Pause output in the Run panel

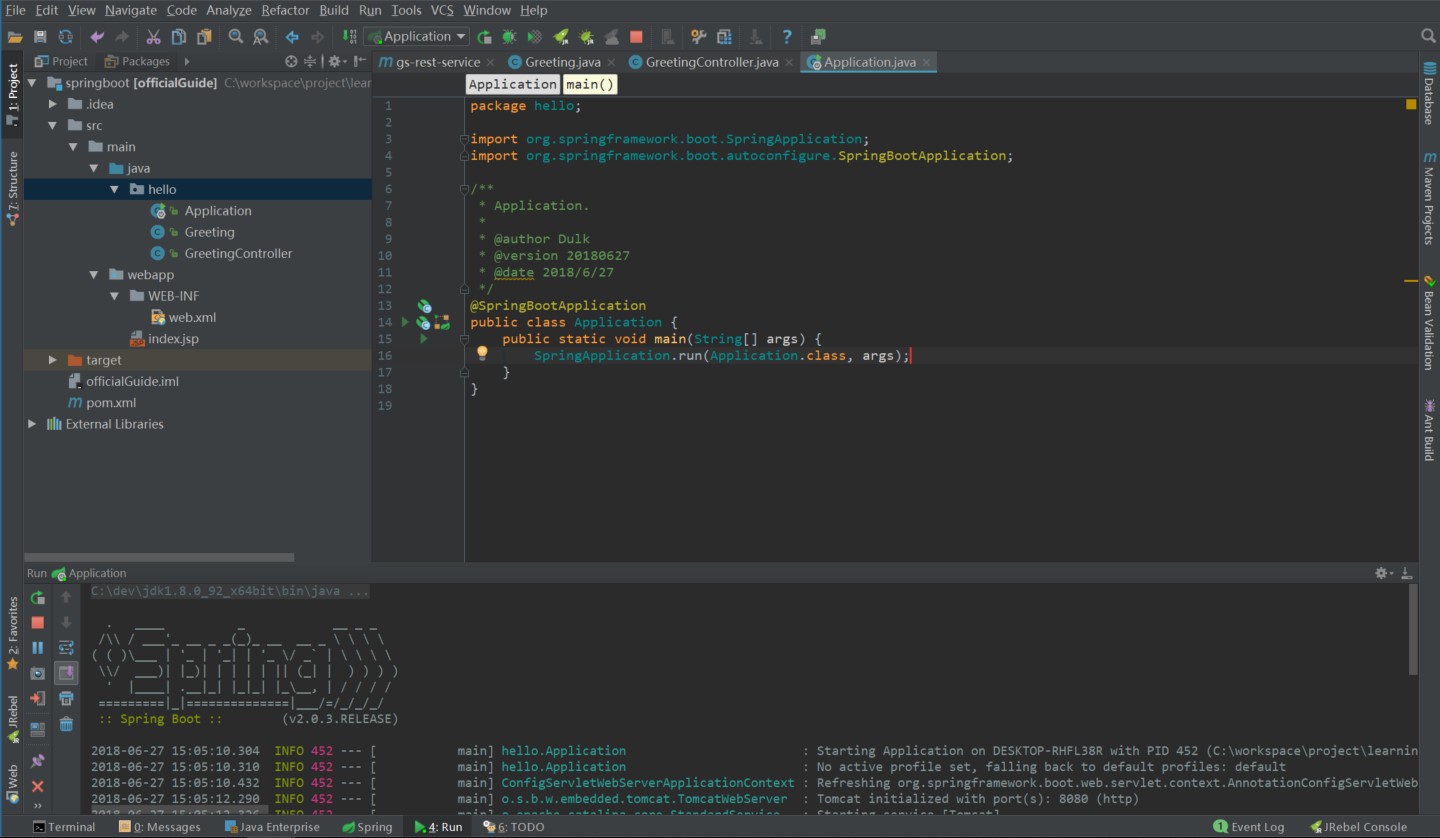[x=38, y=648]
